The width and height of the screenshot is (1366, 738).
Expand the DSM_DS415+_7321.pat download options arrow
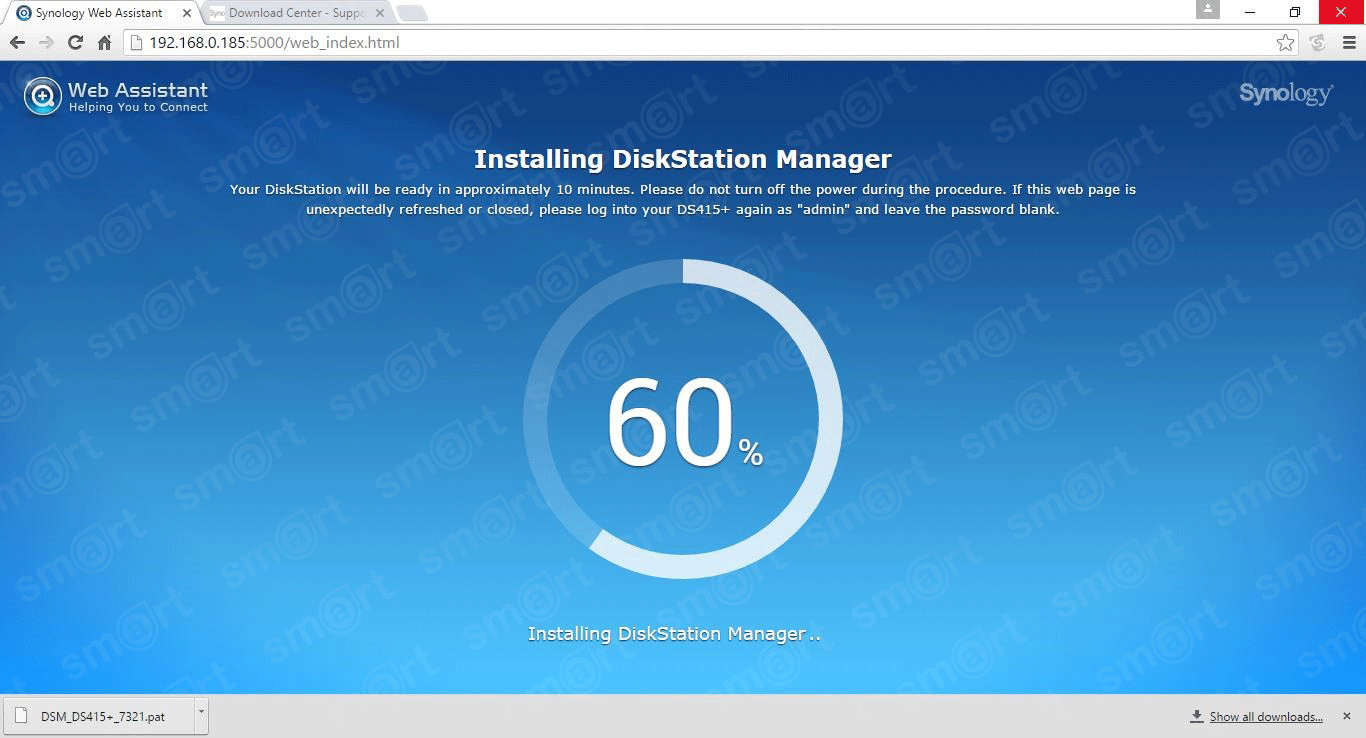201,716
